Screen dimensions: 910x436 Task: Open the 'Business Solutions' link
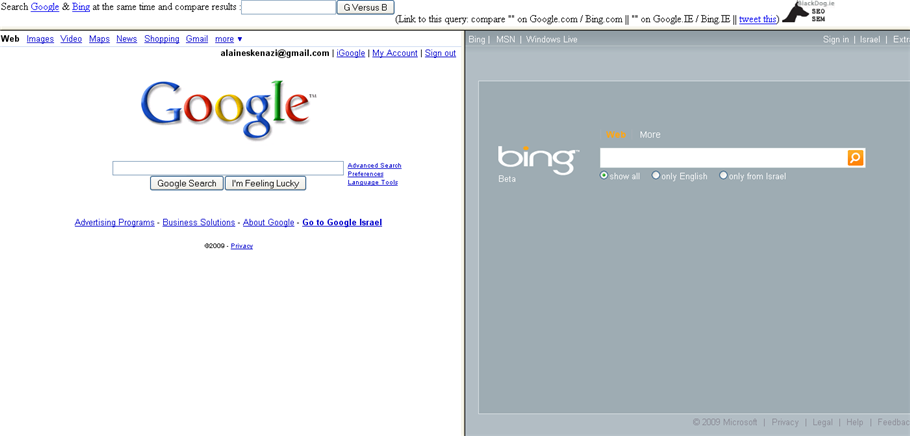[x=198, y=222]
